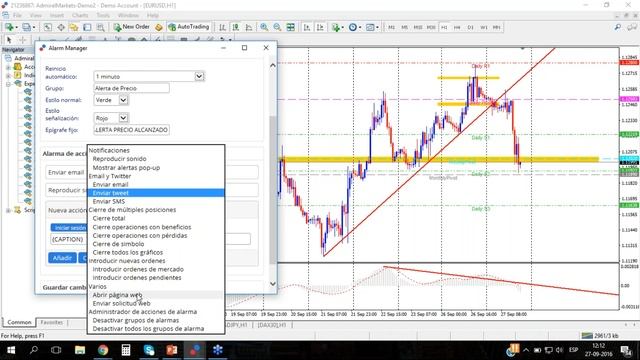Select the H4 timeframe

tap(457, 27)
